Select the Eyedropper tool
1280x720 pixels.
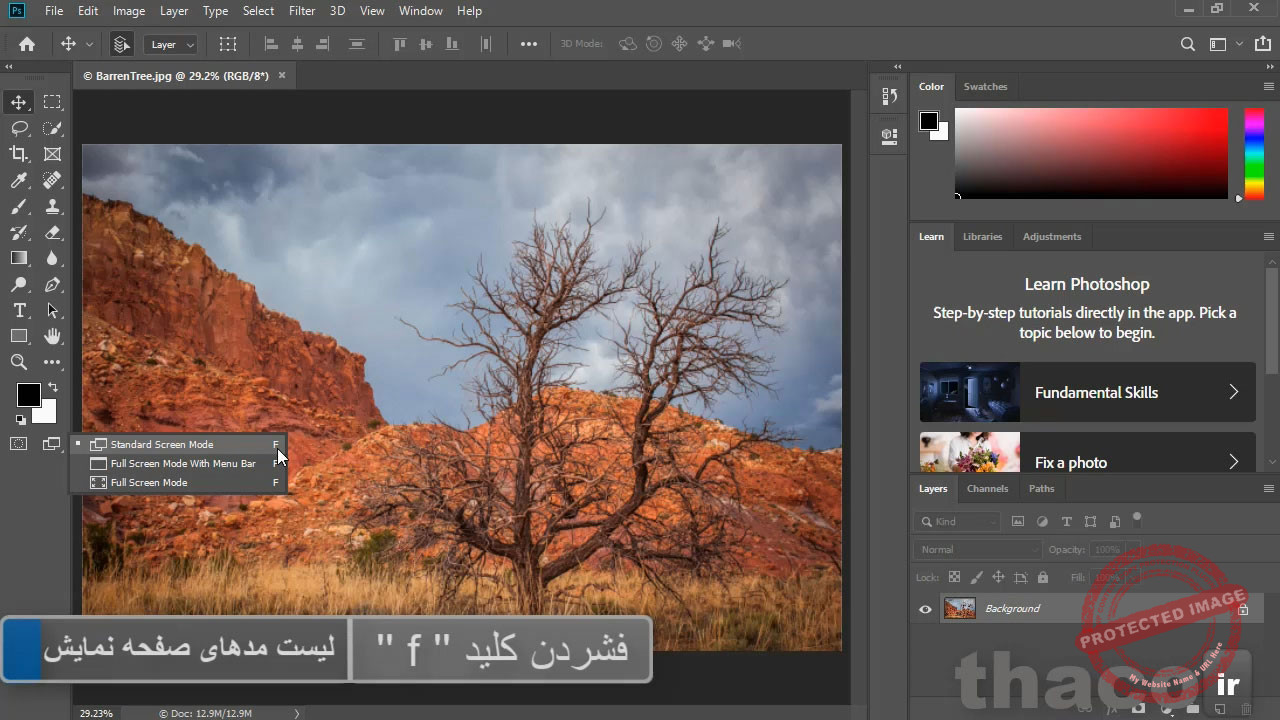[19, 180]
